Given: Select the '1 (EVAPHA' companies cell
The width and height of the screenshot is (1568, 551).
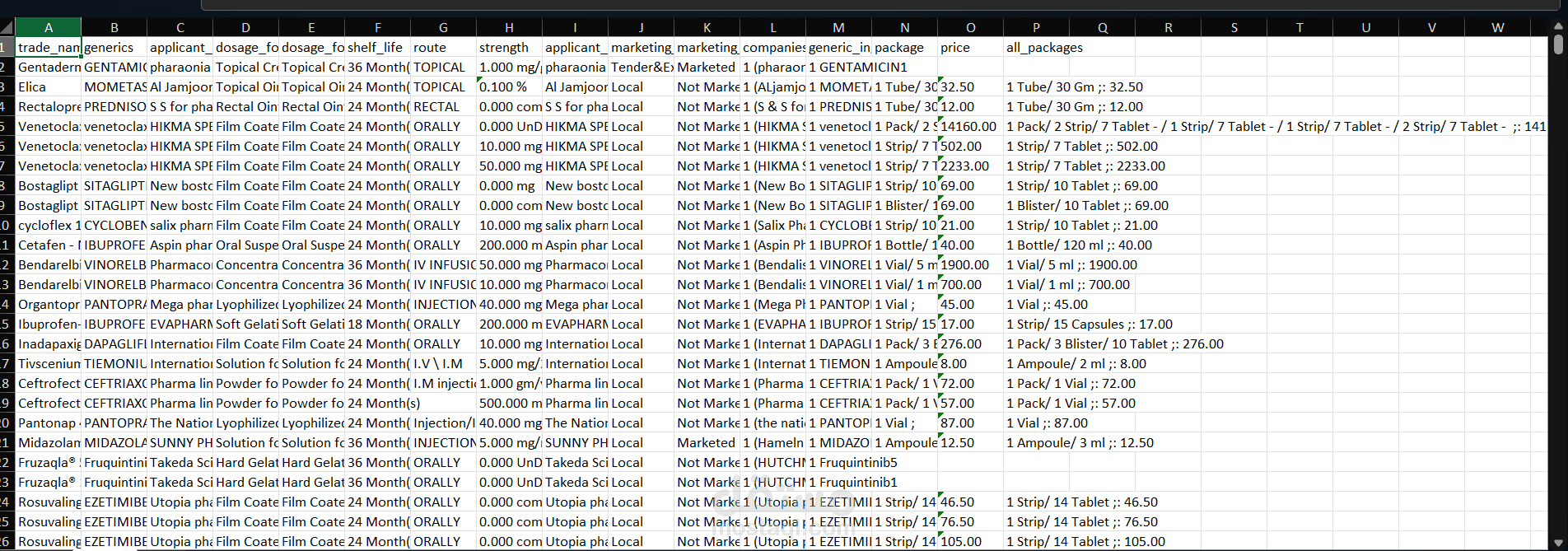Looking at the screenshot, I should (x=773, y=324).
